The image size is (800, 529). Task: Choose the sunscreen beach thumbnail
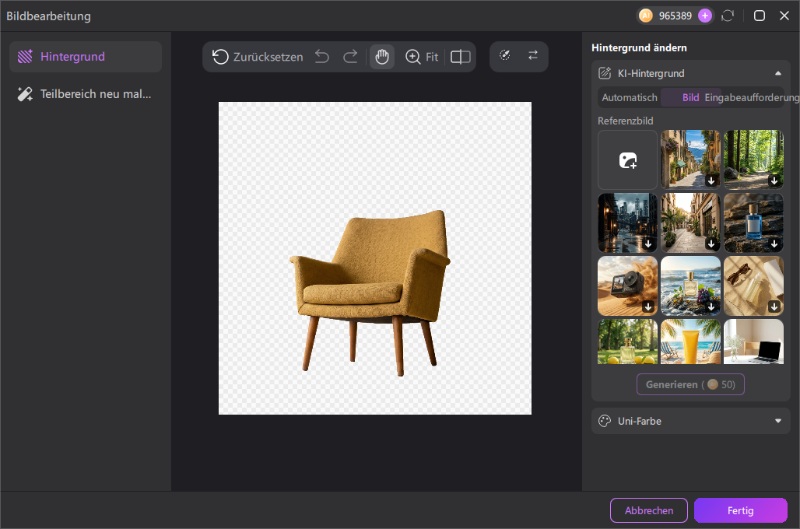690,341
